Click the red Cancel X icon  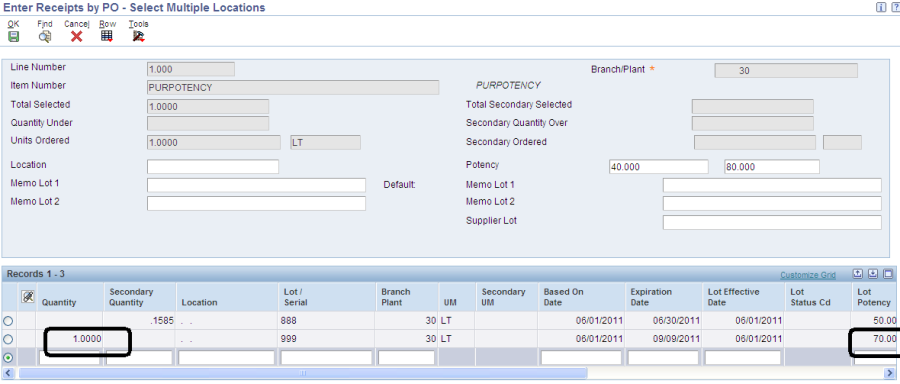point(76,36)
